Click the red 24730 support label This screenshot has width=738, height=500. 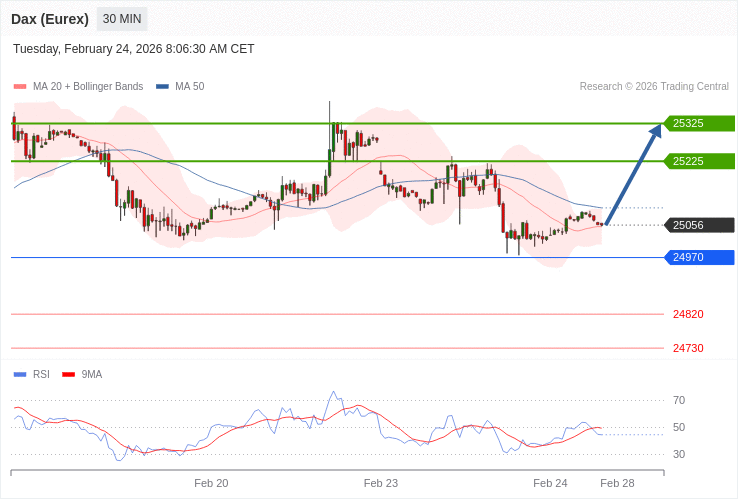[x=688, y=348]
